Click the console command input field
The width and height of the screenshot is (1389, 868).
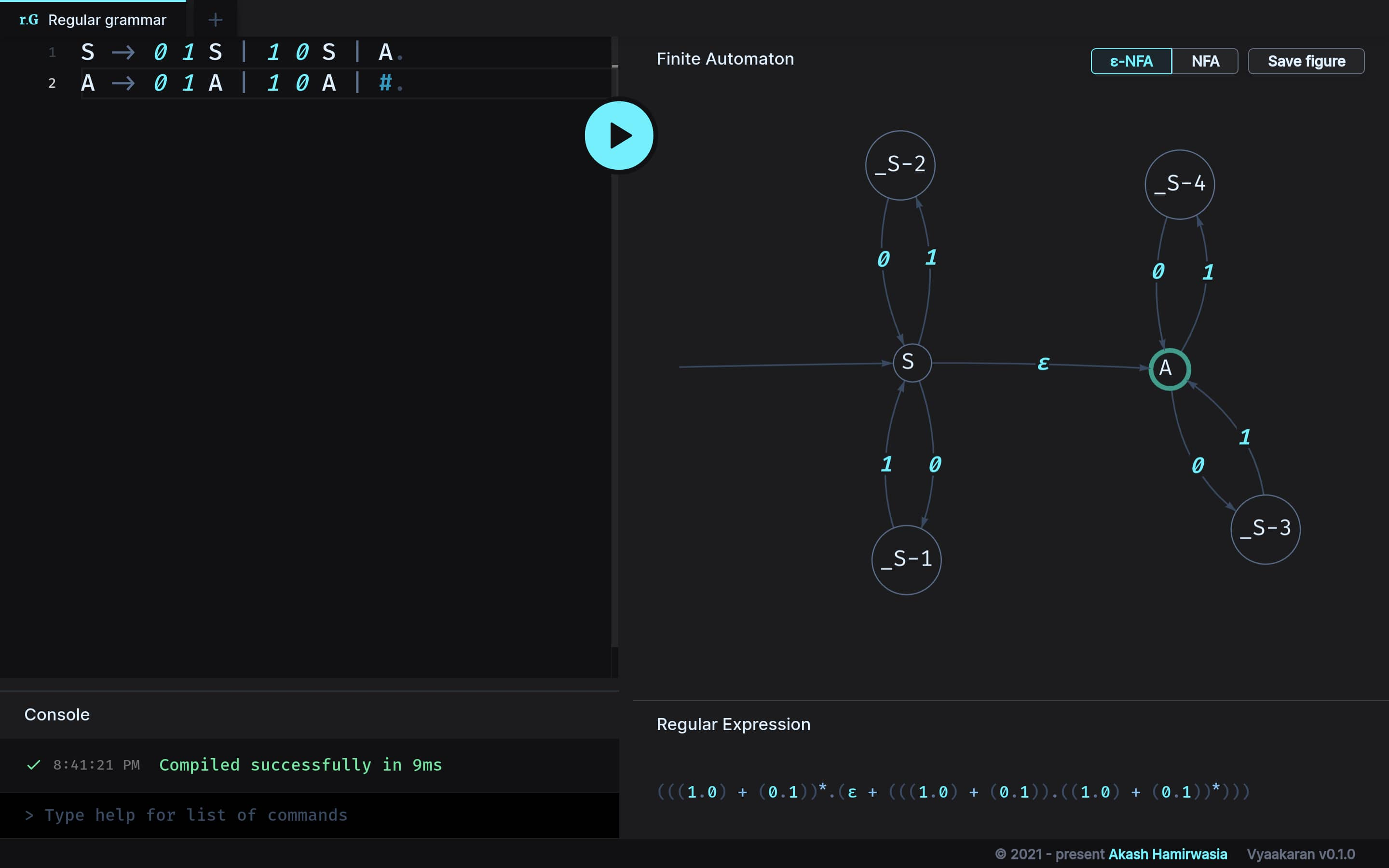point(309,815)
